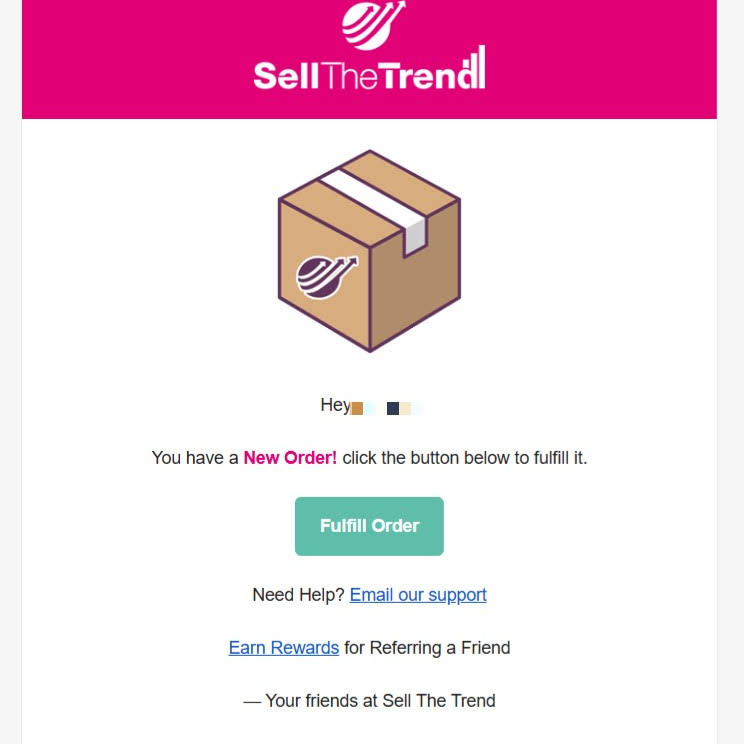The width and height of the screenshot is (744, 744).
Task: Click the bar chart graphic in Trend wordmark
Action: pos(475,67)
